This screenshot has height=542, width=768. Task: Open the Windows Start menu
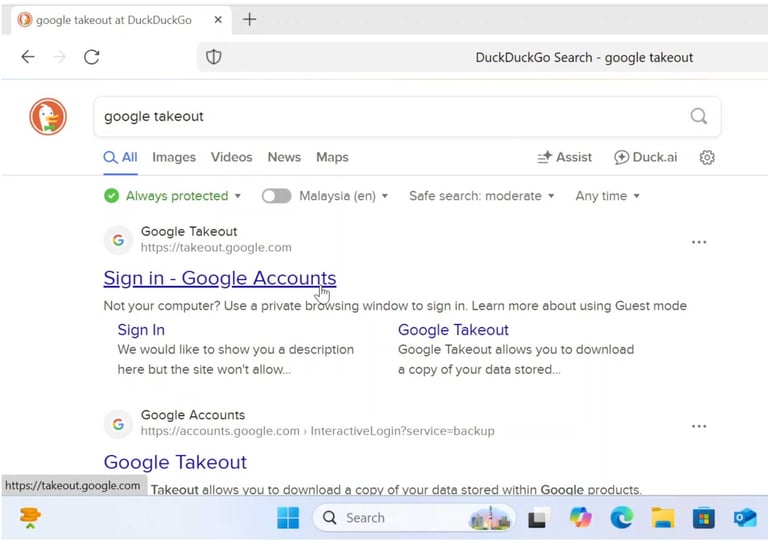coord(288,518)
